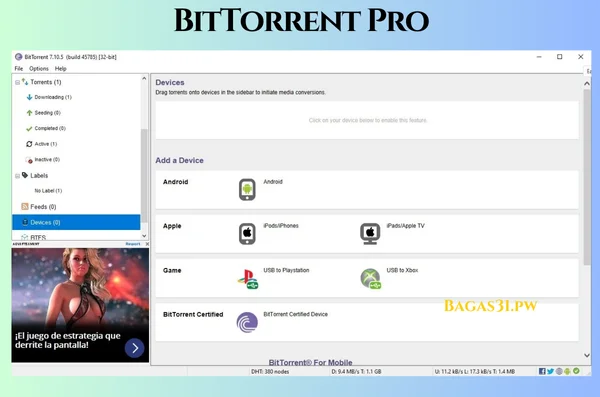Click the green Completed checkmark icon
This screenshot has height=397, width=600.
coord(29,129)
